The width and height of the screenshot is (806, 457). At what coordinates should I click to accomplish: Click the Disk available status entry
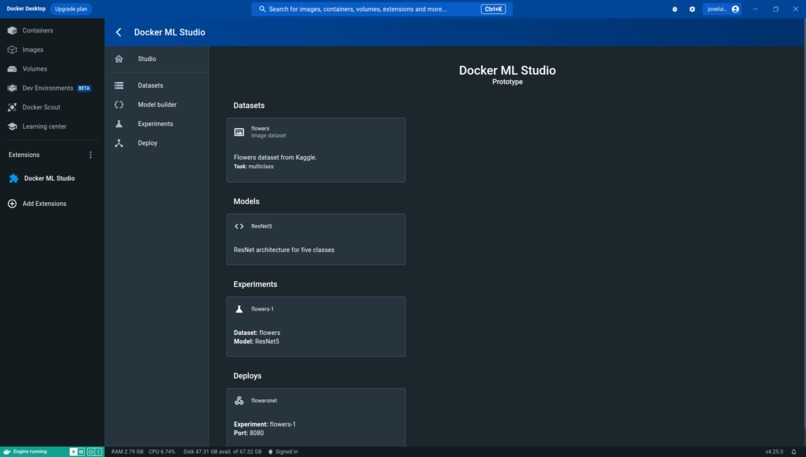222,452
